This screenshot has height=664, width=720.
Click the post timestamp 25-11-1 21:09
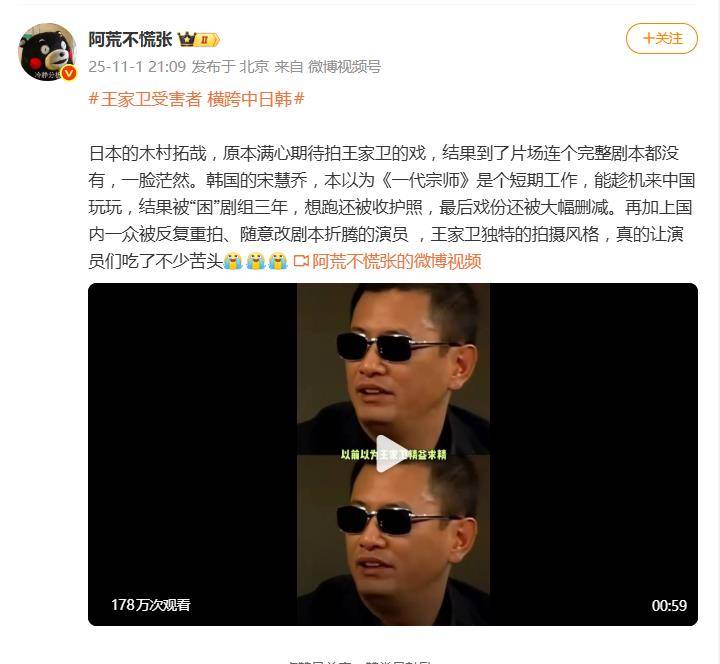point(137,67)
